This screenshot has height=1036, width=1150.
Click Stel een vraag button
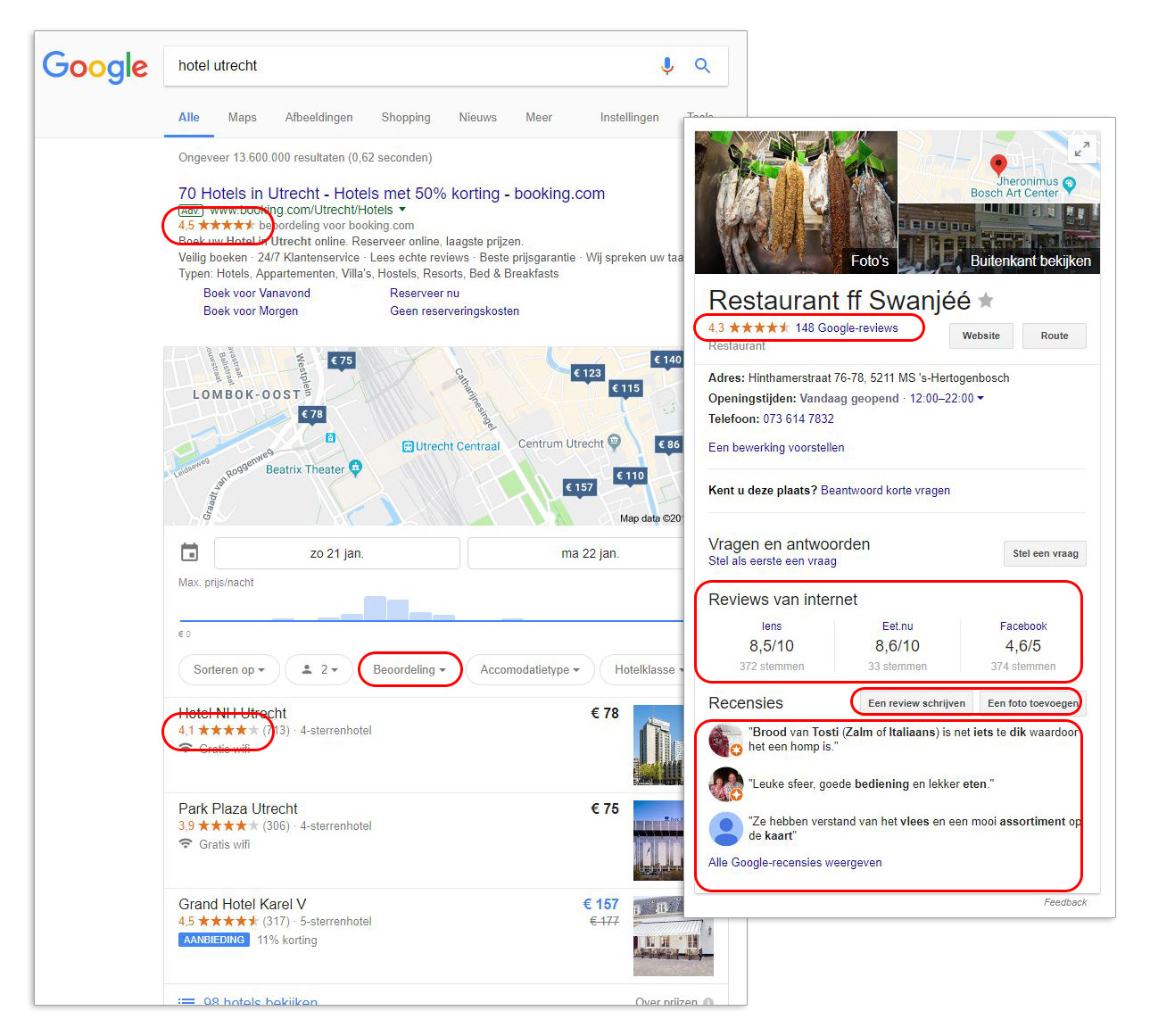tap(1045, 553)
